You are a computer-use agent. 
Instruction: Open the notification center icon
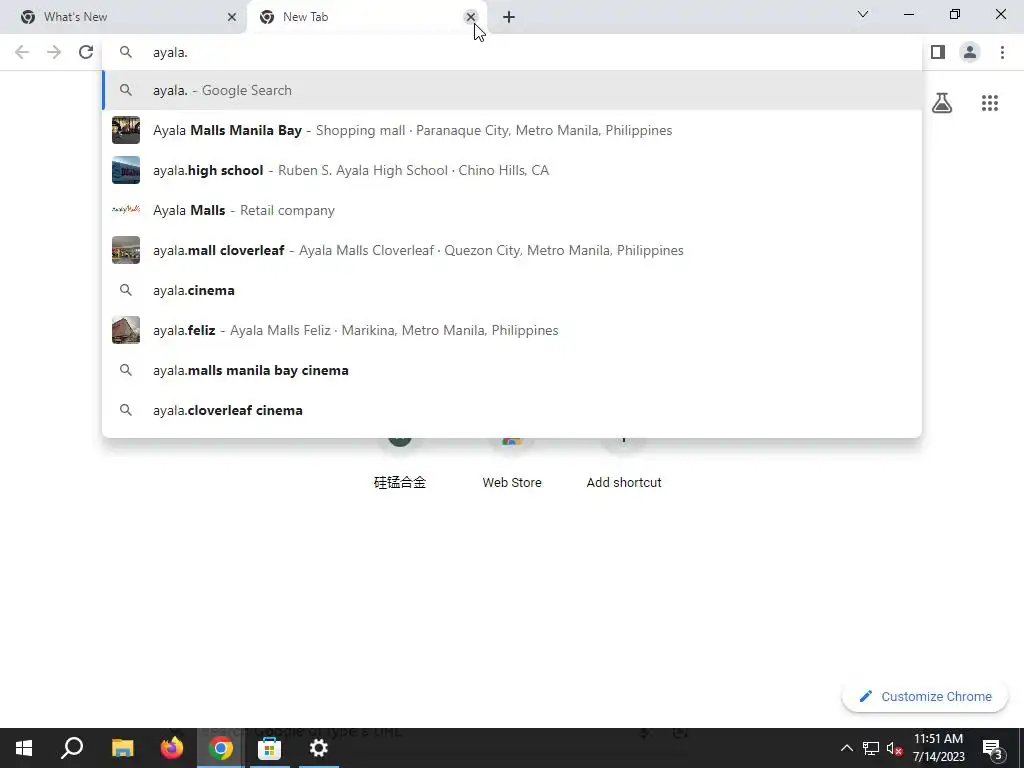pyautogui.click(x=992, y=749)
